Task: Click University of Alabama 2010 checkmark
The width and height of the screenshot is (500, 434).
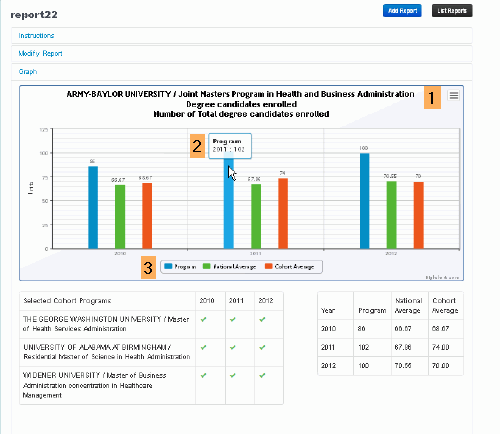Action: [x=203, y=347]
